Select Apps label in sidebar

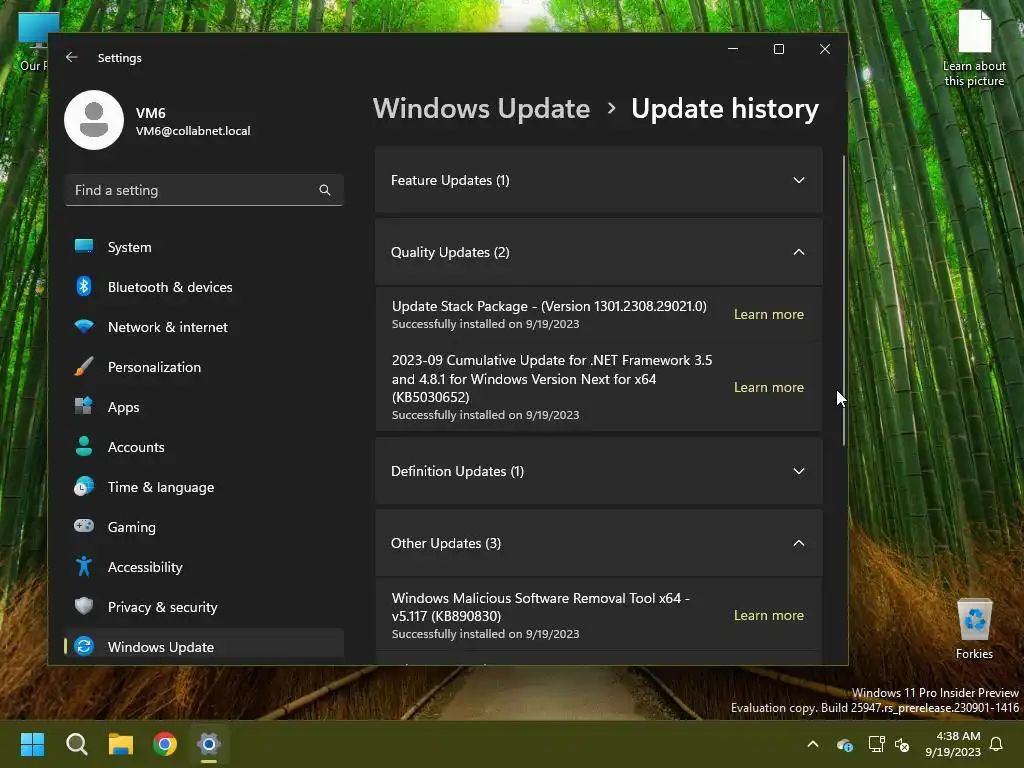point(123,407)
